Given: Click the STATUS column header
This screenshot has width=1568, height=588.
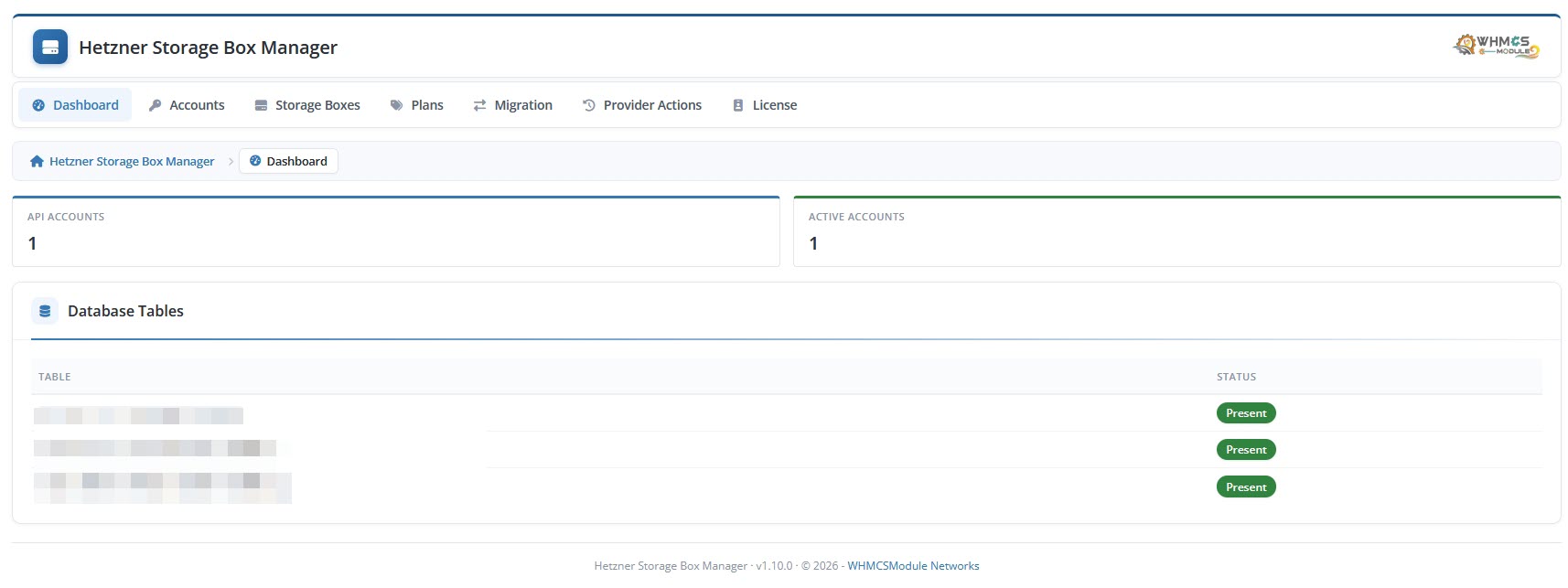Looking at the screenshot, I should (x=1236, y=377).
